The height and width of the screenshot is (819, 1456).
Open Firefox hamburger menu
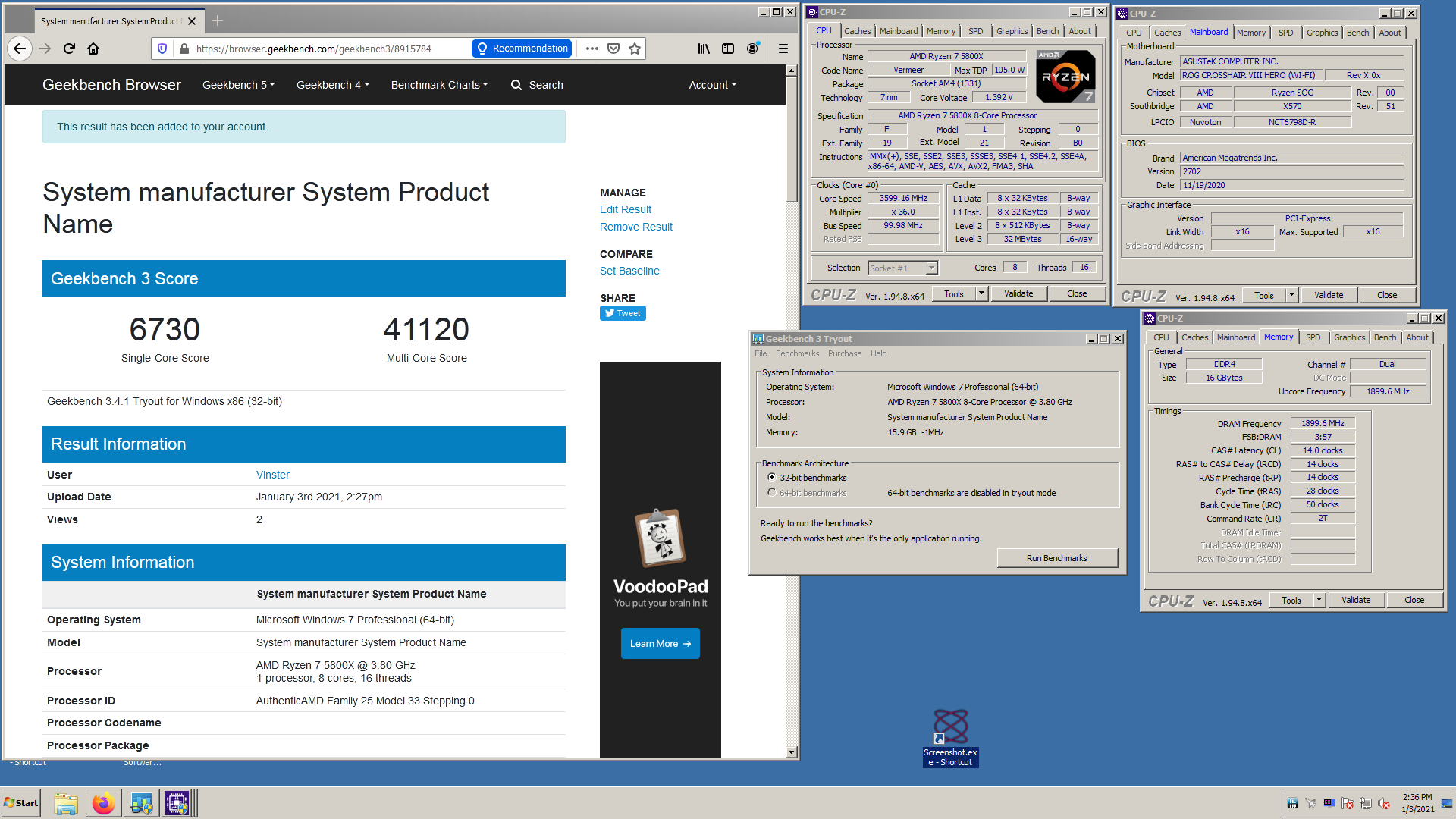point(783,49)
